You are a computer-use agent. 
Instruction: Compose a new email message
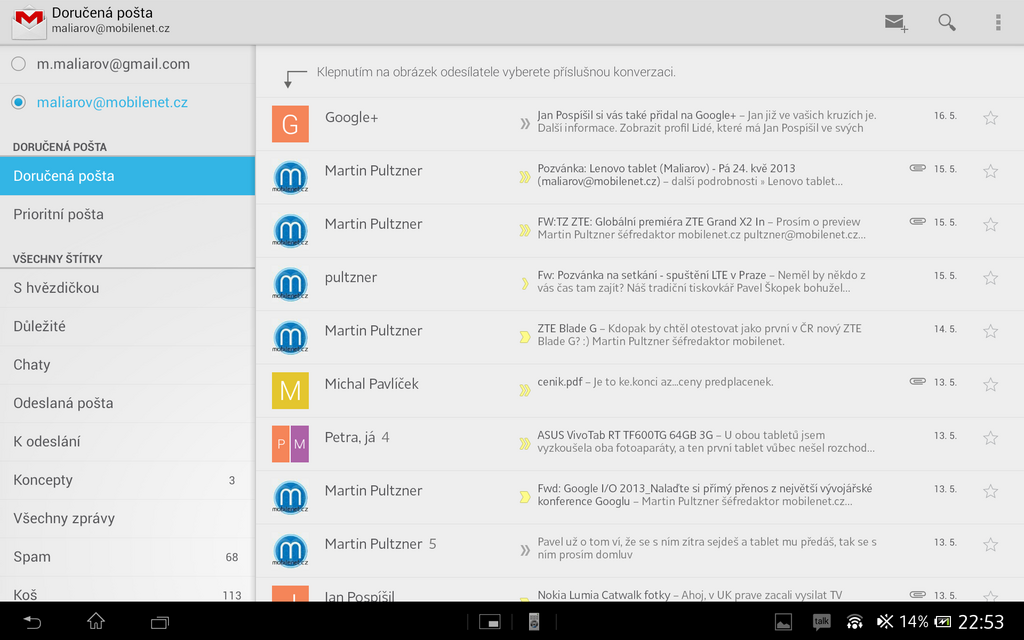(893, 22)
